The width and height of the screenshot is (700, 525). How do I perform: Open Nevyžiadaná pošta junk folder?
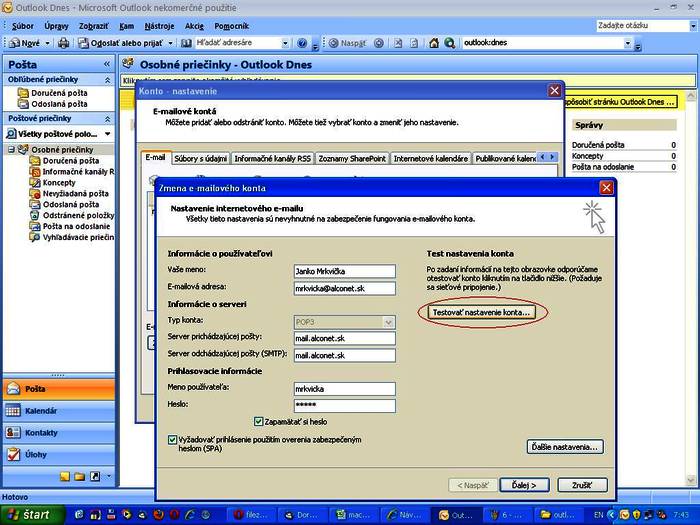coord(69,193)
